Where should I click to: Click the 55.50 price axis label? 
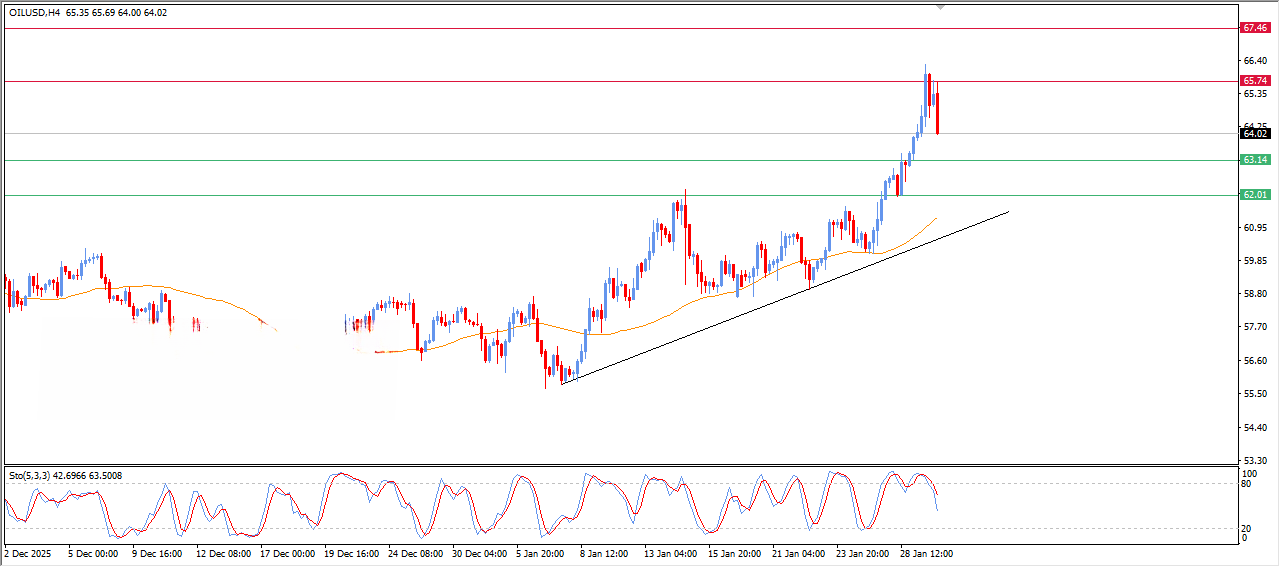coord(1253,394)
